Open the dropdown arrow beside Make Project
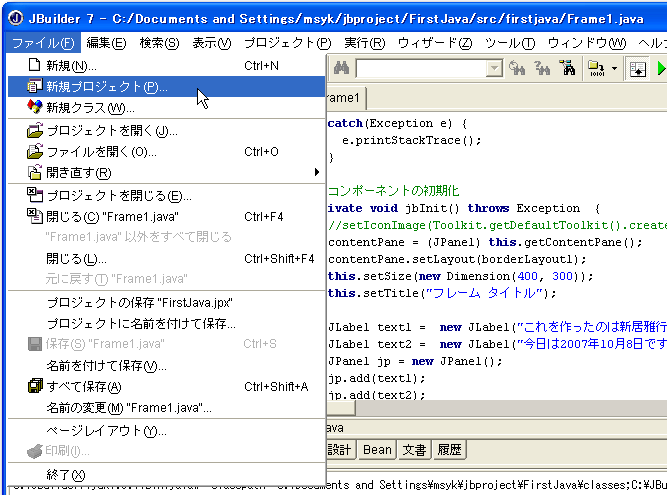The width and height of the screenshot is (667, 495). click(612, 68)
